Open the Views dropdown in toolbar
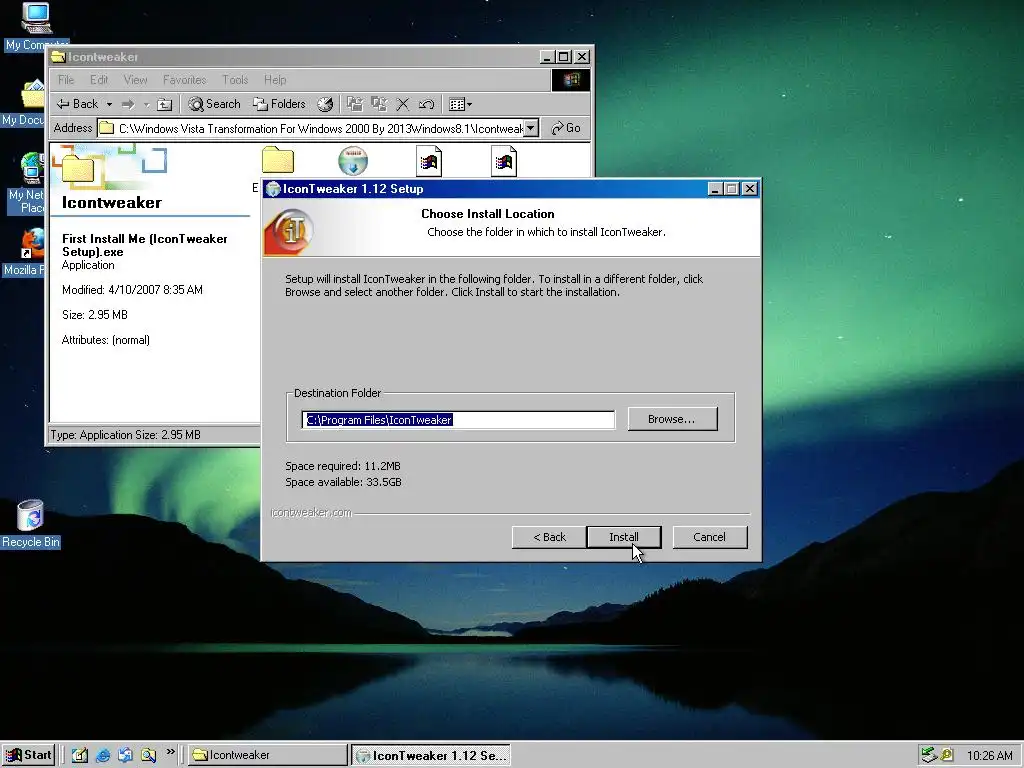 click(460, 104)
